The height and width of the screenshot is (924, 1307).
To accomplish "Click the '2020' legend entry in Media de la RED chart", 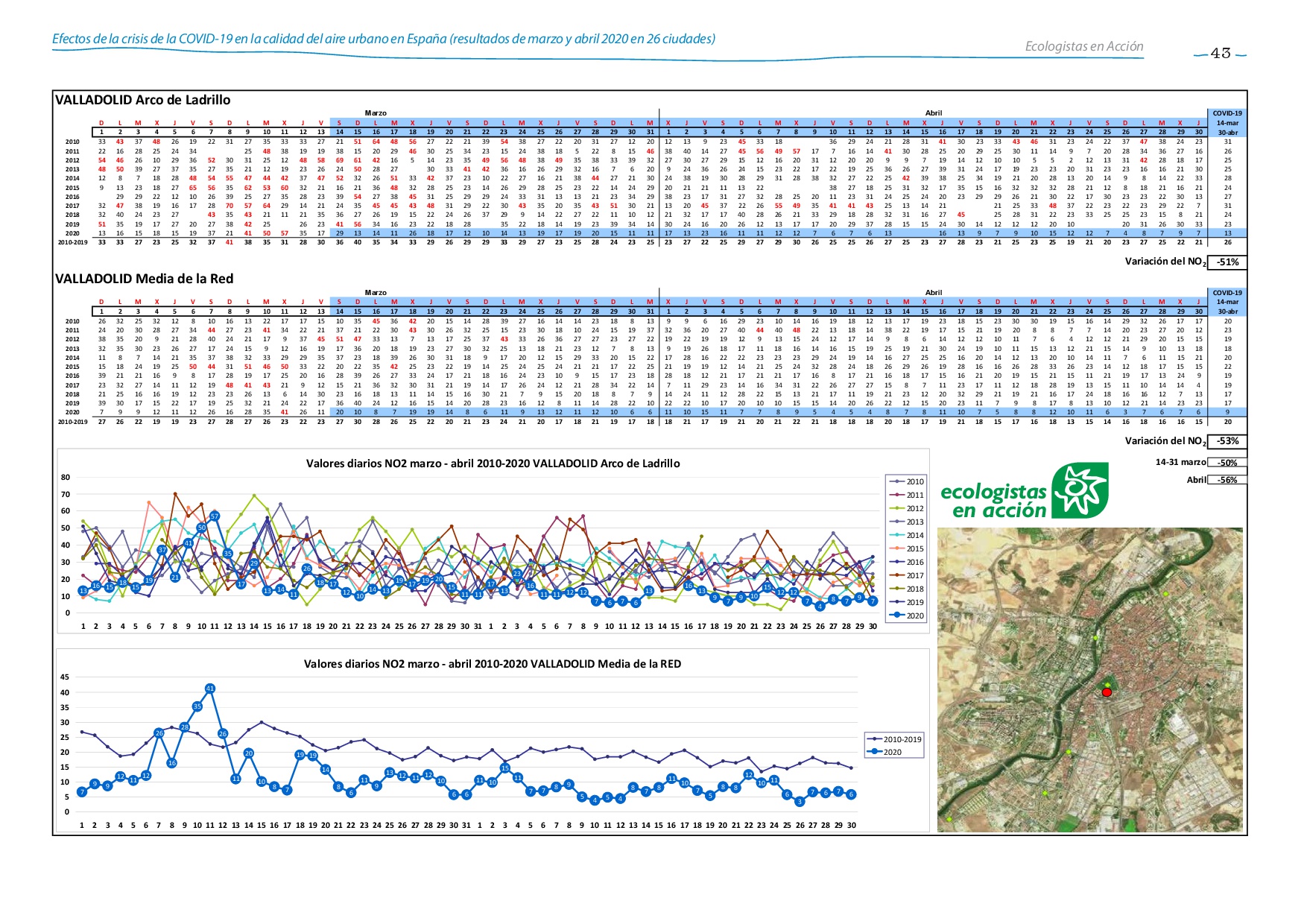I will (x=884, y=752).
